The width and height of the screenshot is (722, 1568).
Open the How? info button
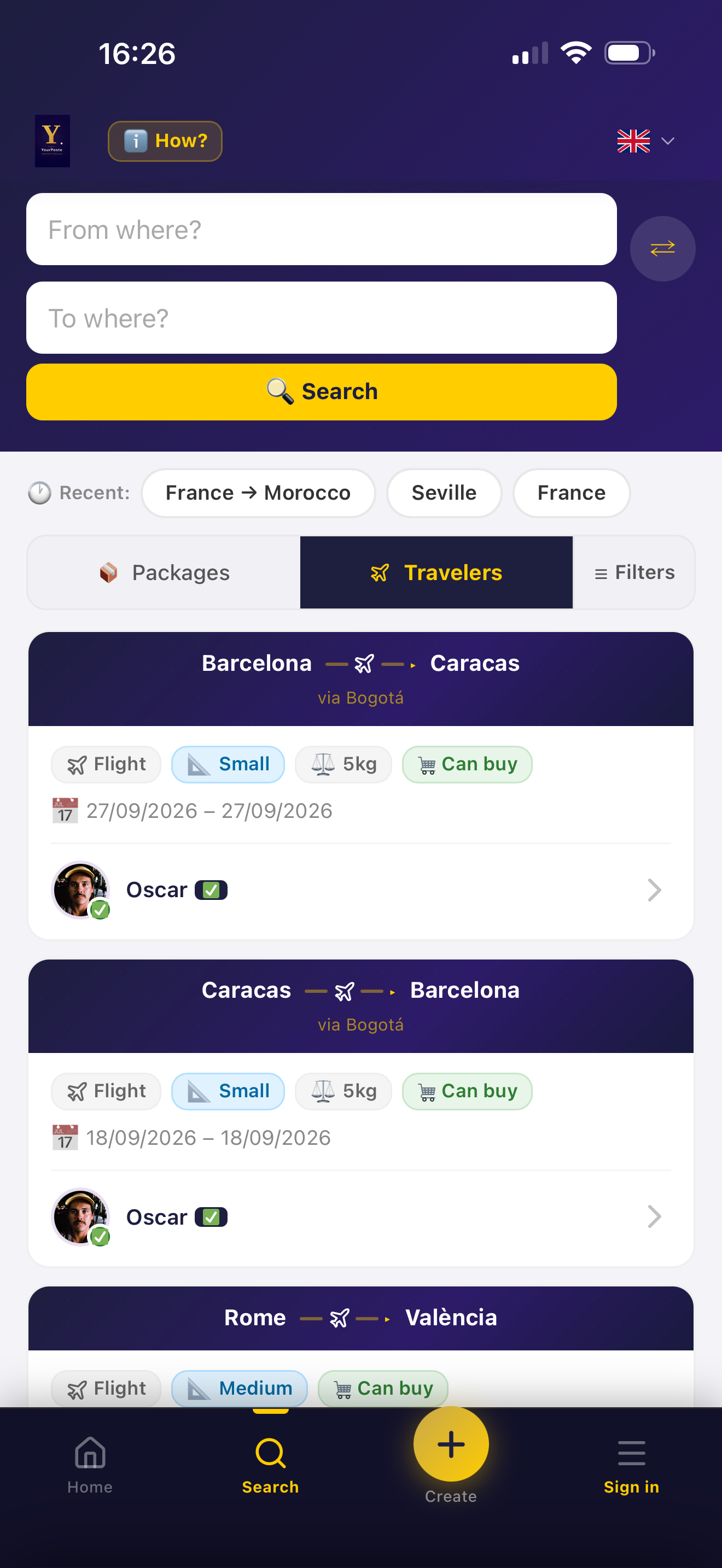click(165, 141)
